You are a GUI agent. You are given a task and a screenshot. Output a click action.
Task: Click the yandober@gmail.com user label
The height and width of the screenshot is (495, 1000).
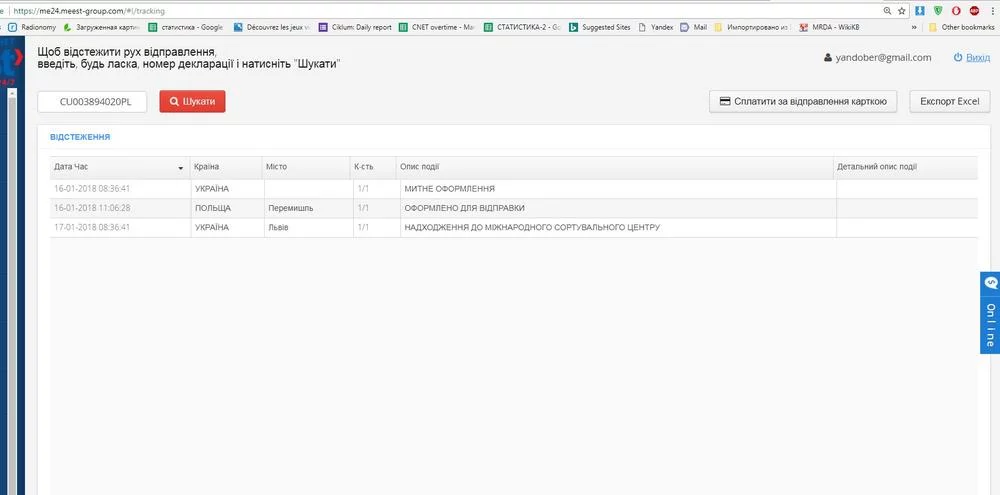click(878, 57)
